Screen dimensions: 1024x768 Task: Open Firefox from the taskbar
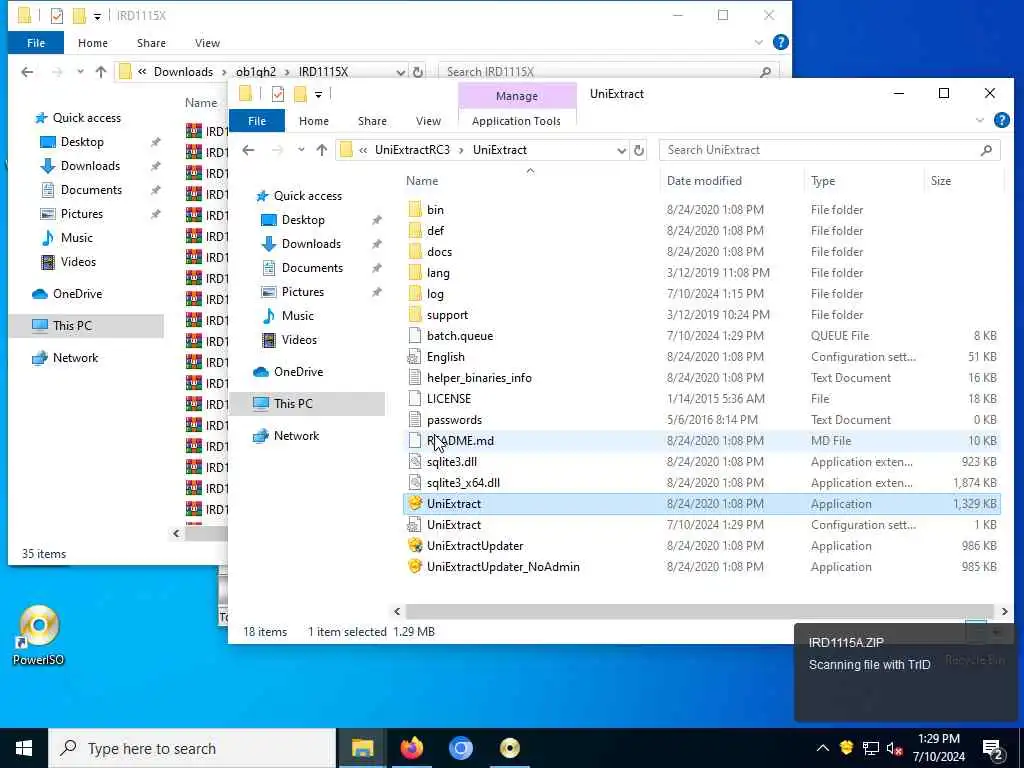pyautogui.click(x=411, y=748)
